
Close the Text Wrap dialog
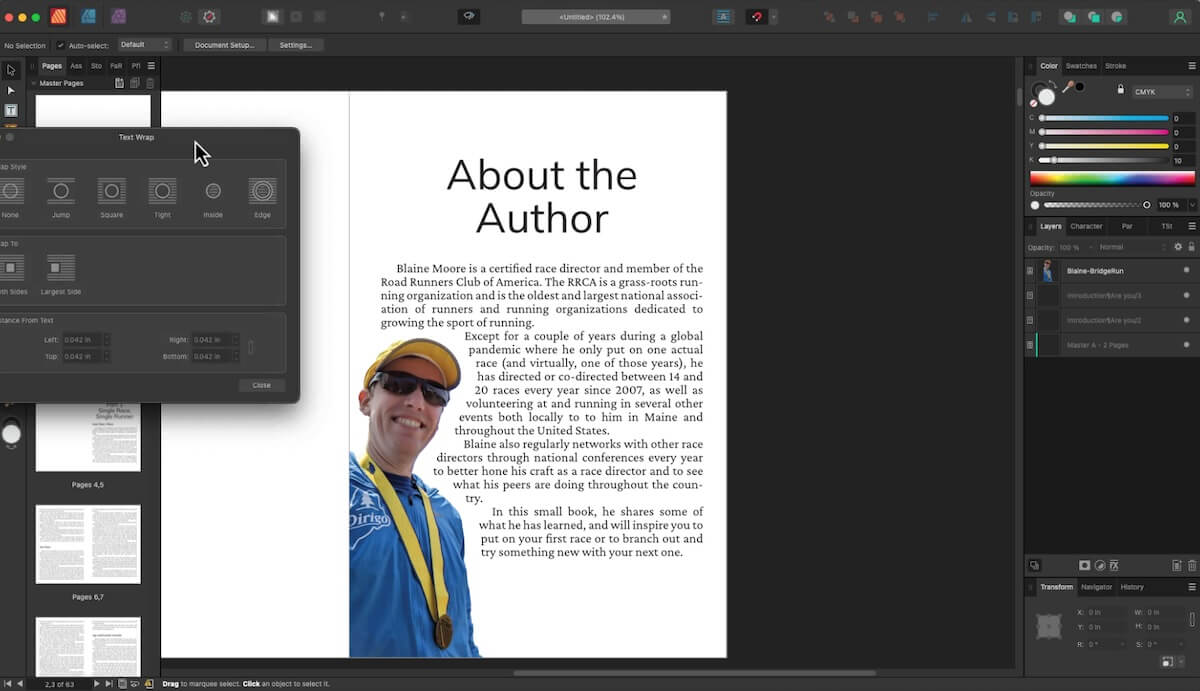pos(261,384)
